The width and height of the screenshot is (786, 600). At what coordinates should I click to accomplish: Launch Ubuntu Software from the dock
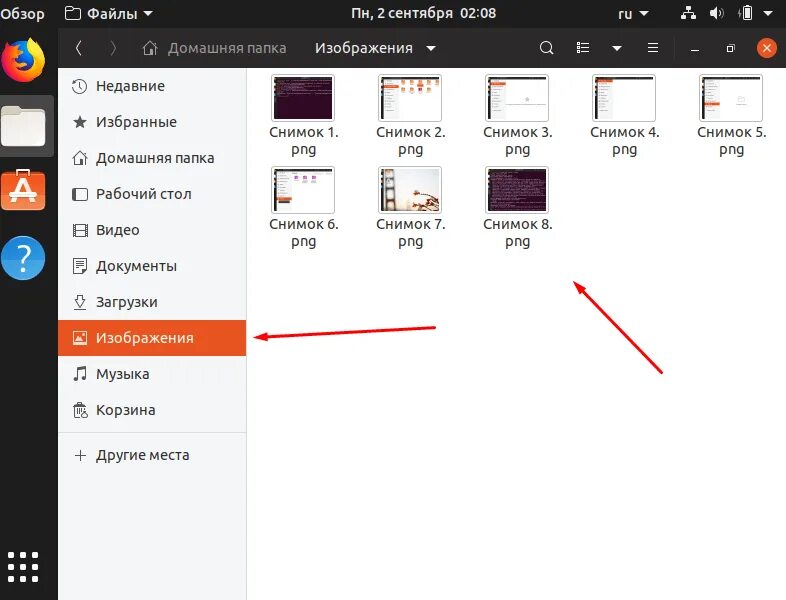click(x=23, y=190)
